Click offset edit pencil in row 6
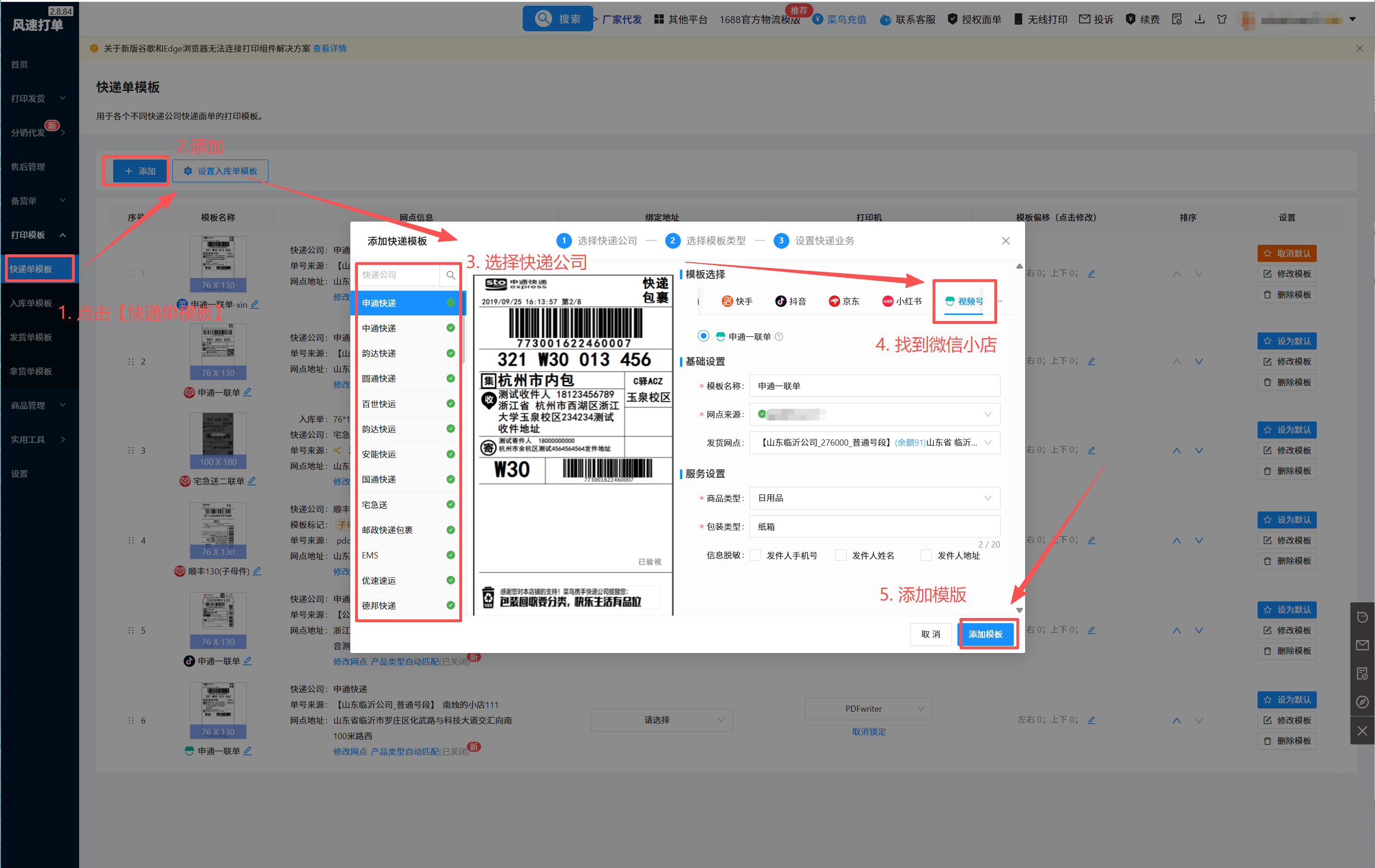 click(1091, 720)
